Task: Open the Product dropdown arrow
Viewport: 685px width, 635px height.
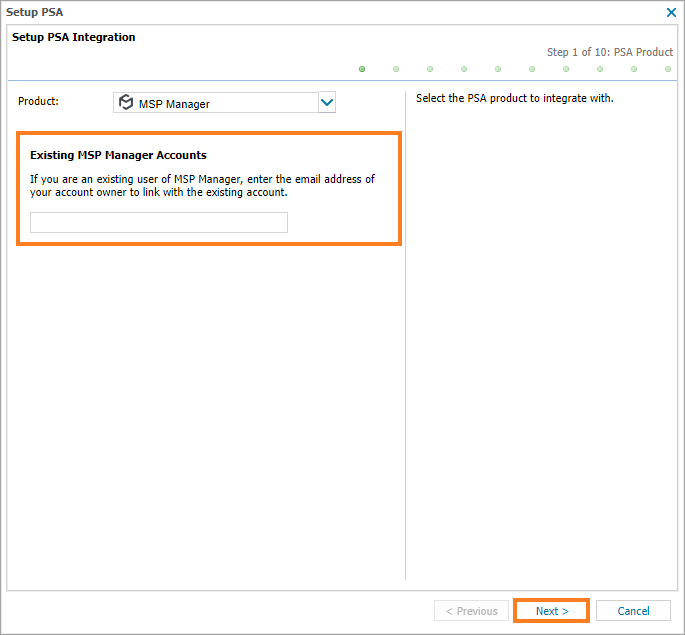Action: point(327,103)
